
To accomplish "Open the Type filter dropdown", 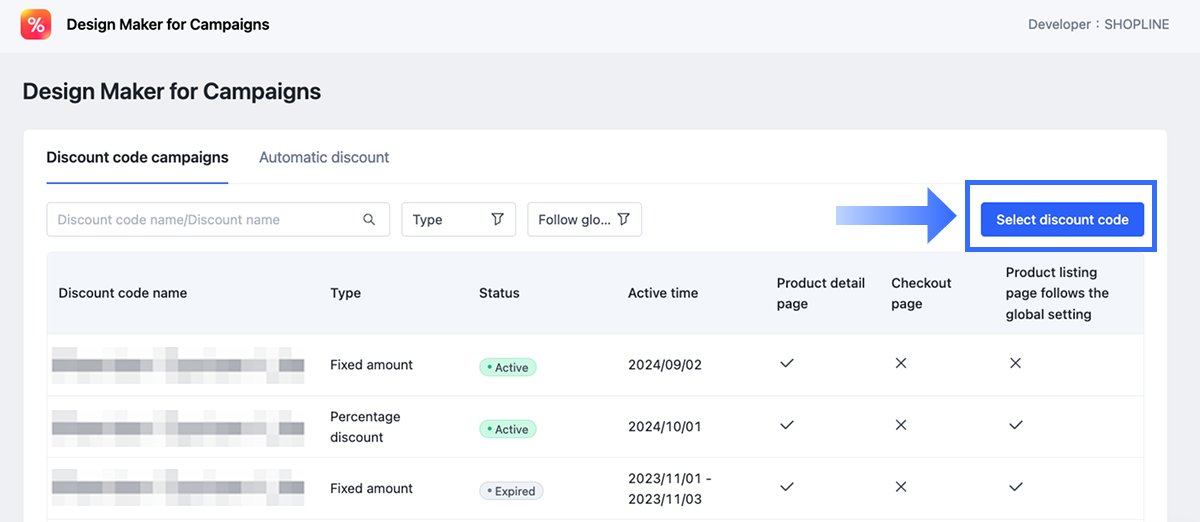I will click(458, 220).
